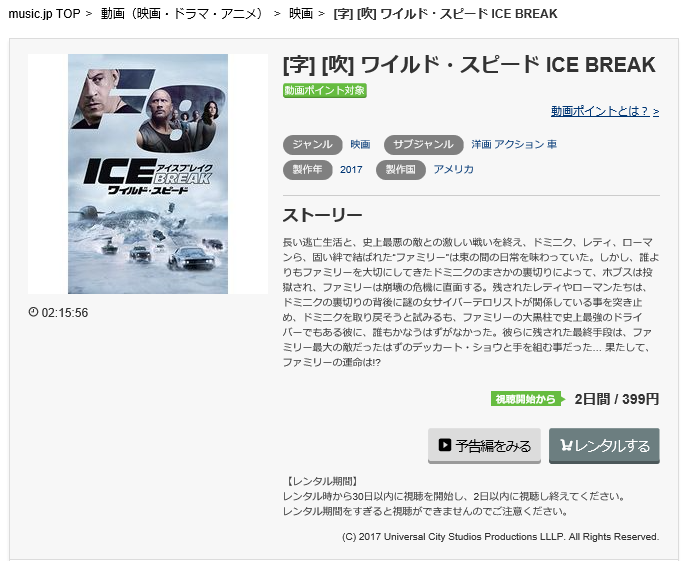Open 動画（映画・ドラマ・アニメ） breadcrumb

[x=182, y=14]
